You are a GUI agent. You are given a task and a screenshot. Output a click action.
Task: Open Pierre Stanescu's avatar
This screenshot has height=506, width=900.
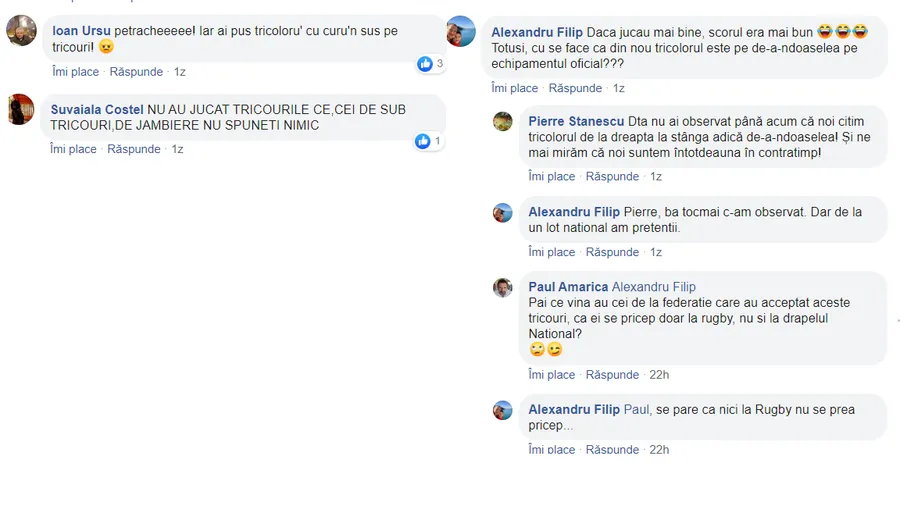tap(503, 122)
